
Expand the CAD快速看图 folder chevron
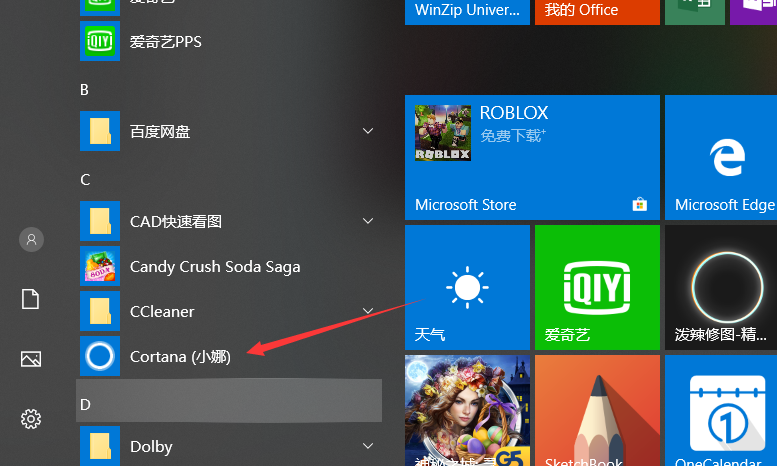(368, 221)
